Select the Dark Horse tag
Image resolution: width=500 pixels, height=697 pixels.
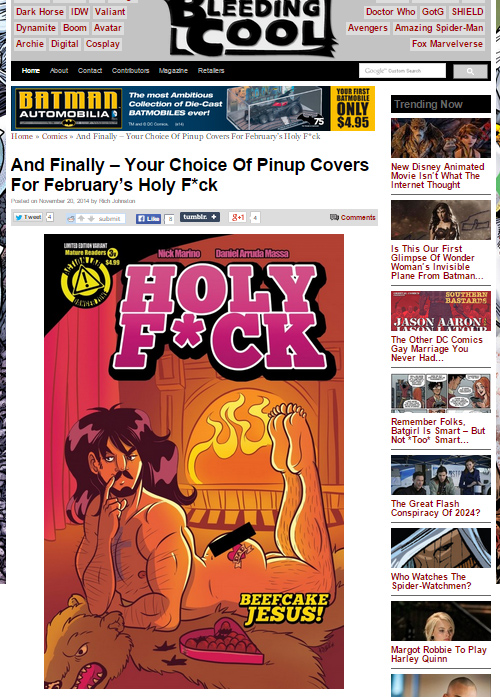coord(40,12)
